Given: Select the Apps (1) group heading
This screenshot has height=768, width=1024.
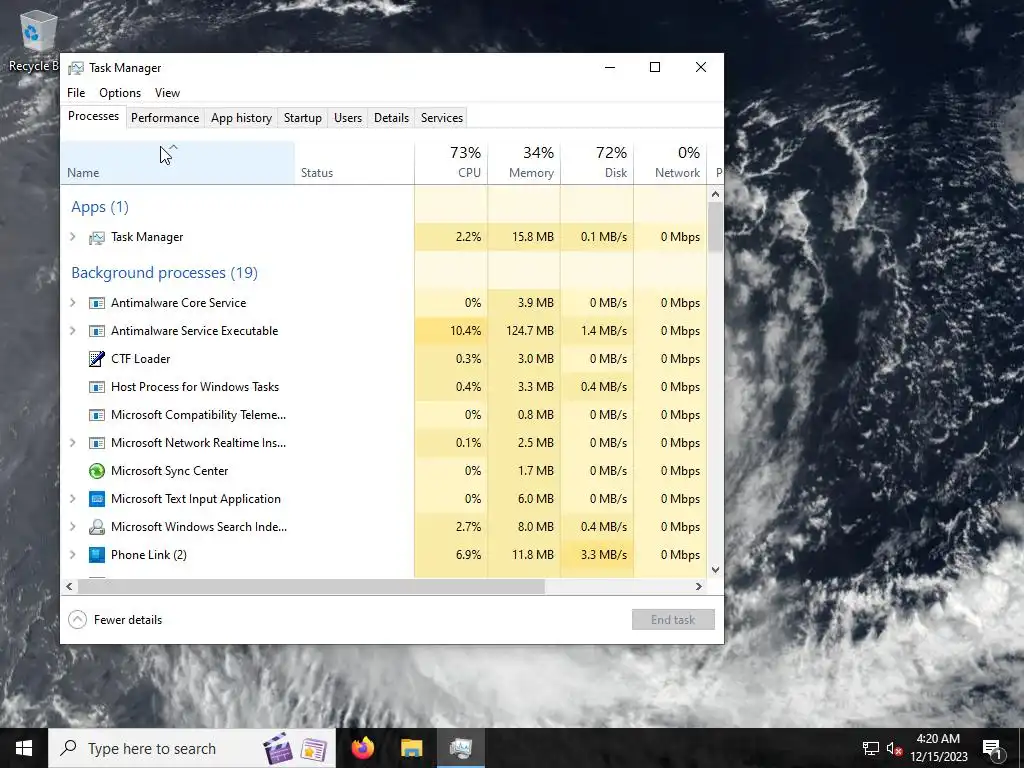Looking at the screenshot, I should (100, 207).
